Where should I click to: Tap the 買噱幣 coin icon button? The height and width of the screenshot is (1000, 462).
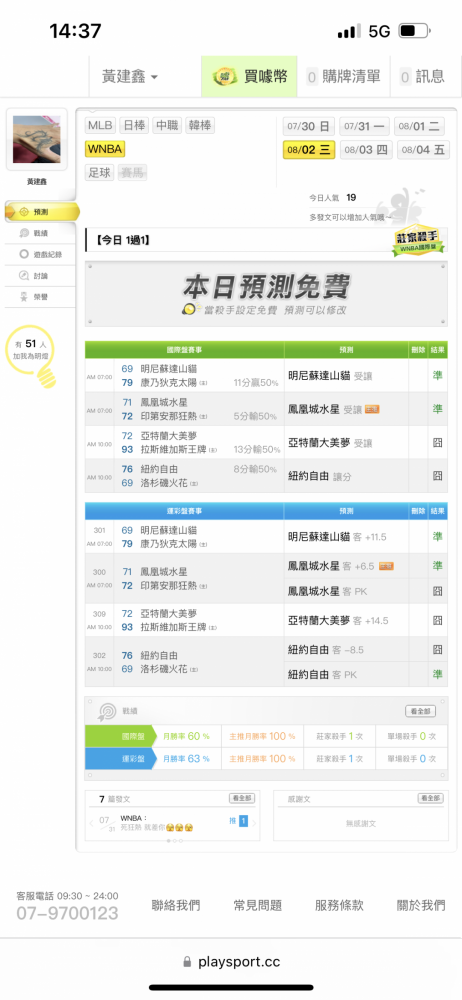pos(225,77)
